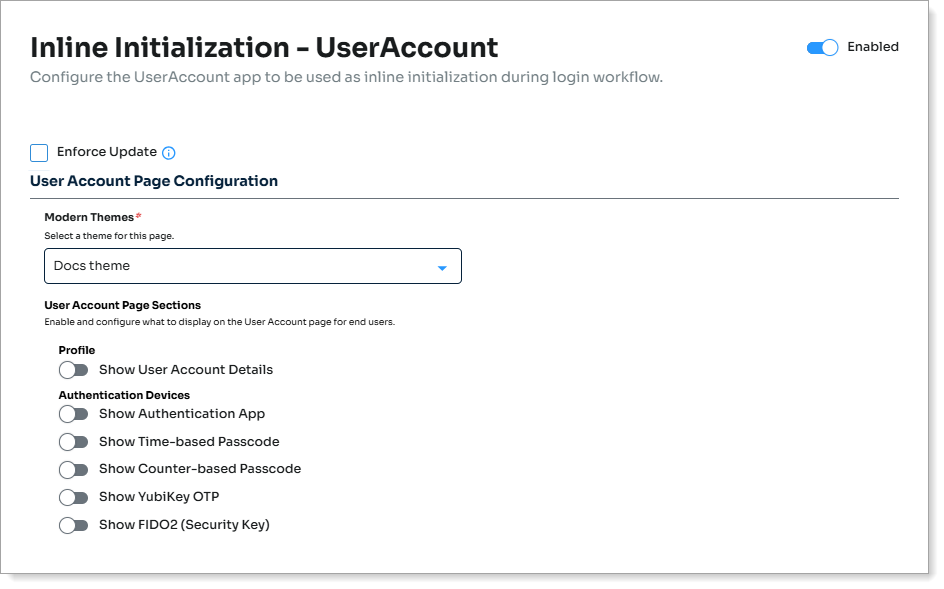This screenshot has width=944, height=589.
Task: Click the Enforce Update label text
Action: point(107,152)
